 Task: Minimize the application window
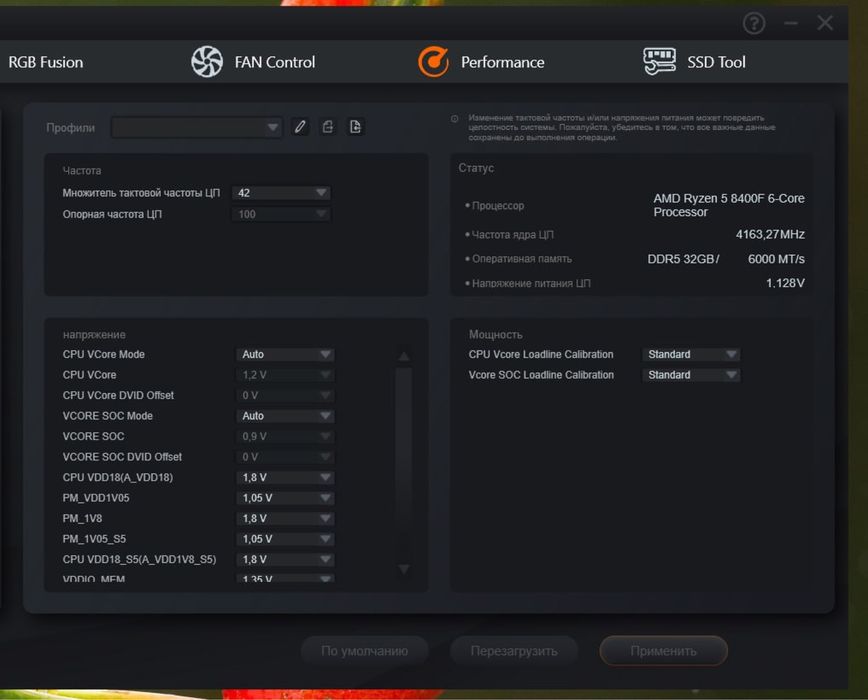click(x=791, y=23)
